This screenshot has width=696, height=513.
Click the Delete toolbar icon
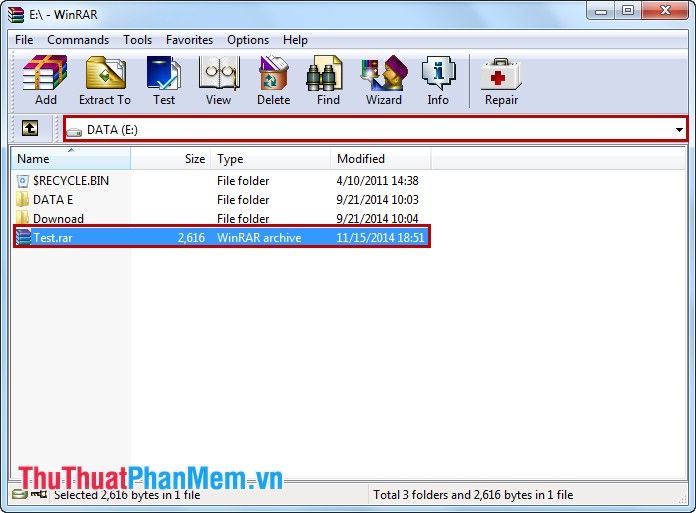pos(273,73)
